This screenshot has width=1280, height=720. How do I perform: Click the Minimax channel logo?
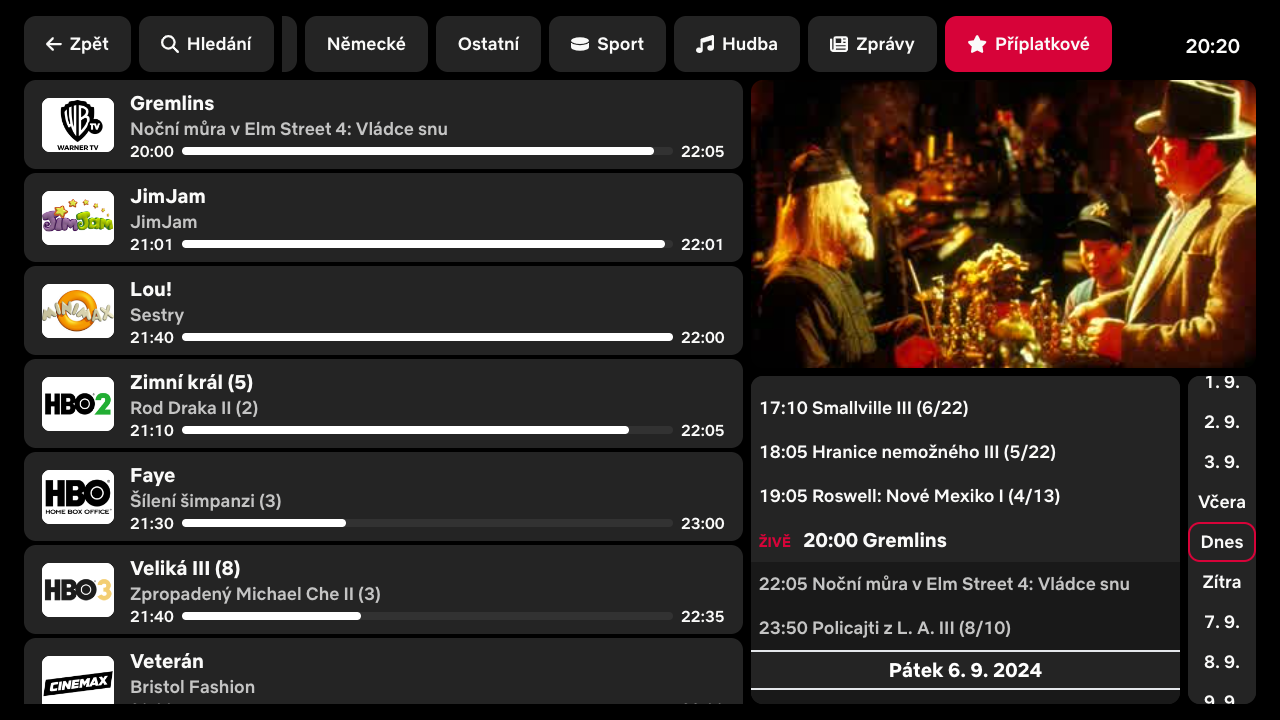(78, 311)
